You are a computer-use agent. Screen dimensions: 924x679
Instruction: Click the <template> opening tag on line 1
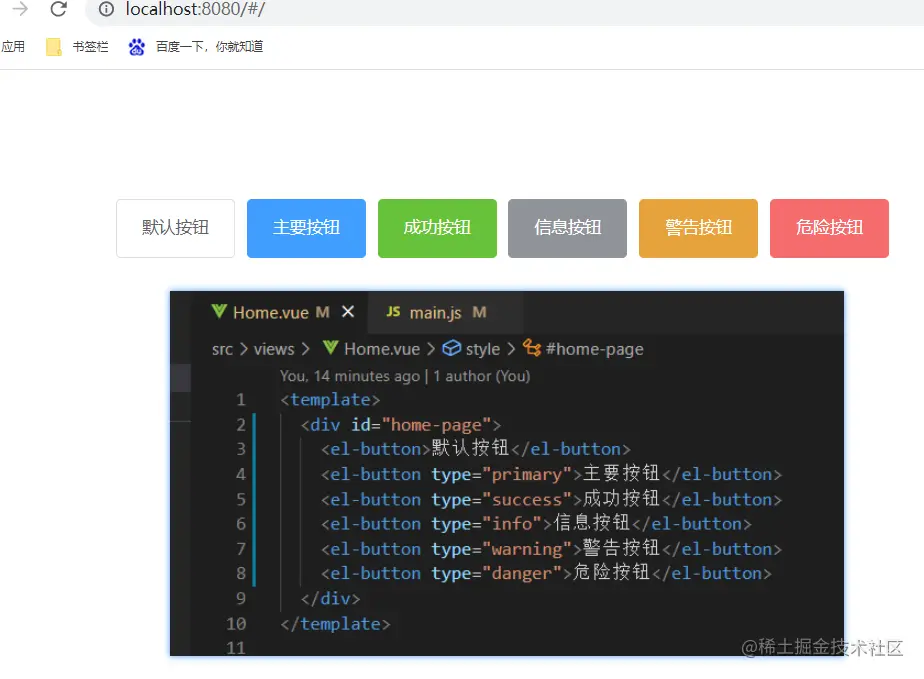click(331, 400)
